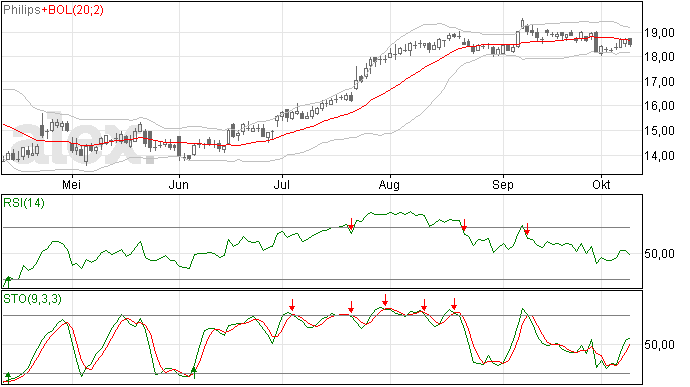Click the 15,00 price axis value
Viewport: 690px width, 387px height.
click(x=659, y=131)
